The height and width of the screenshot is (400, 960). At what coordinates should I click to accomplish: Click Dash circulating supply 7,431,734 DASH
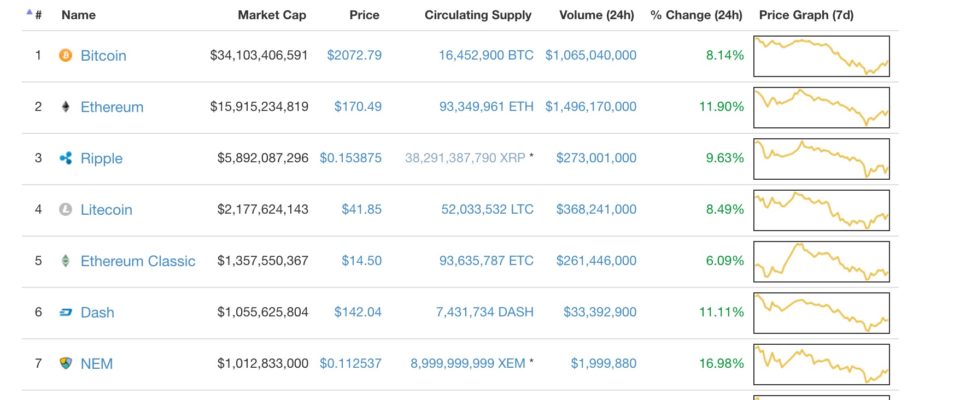pos(485,312)
